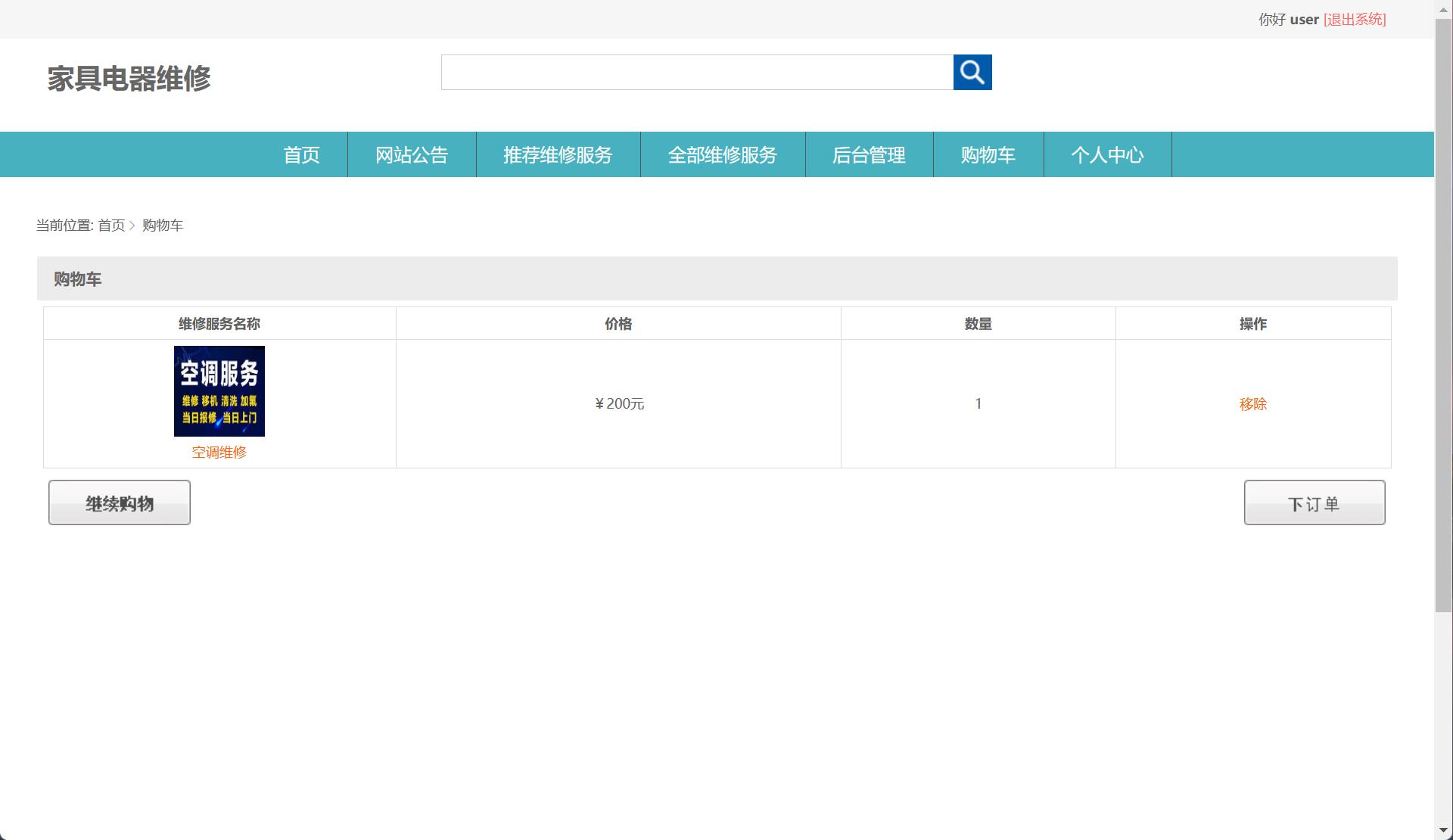
Task: Open 后台管理 navigation item
Action: 869,154
